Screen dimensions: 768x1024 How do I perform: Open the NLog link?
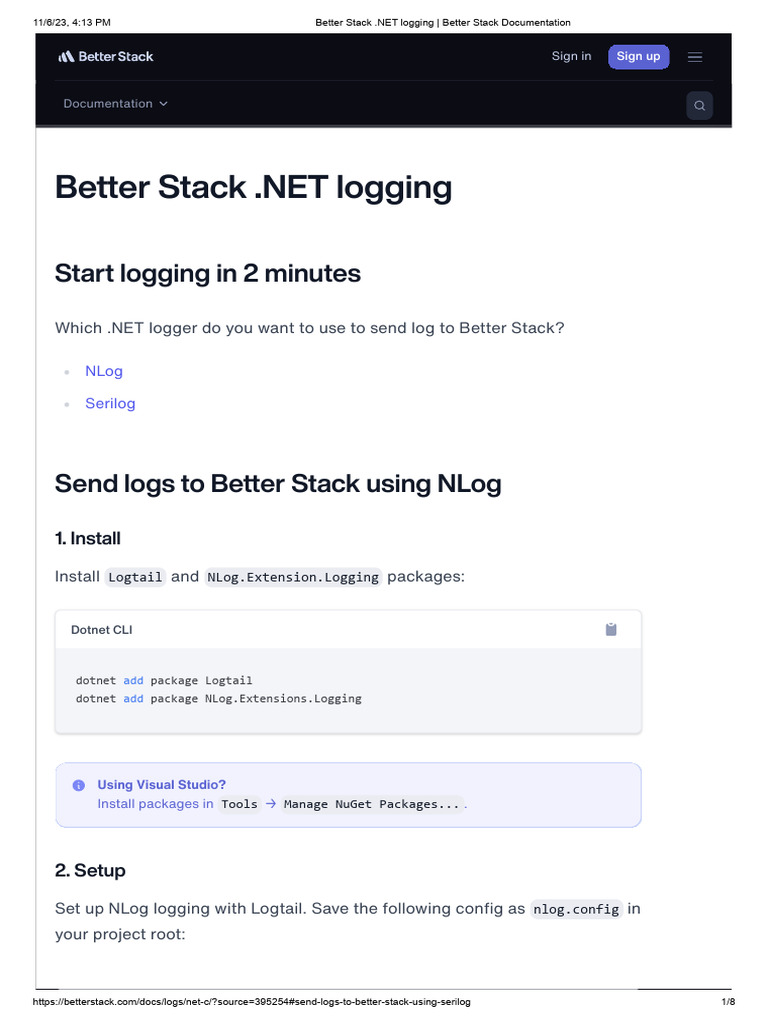click(104, 371)
